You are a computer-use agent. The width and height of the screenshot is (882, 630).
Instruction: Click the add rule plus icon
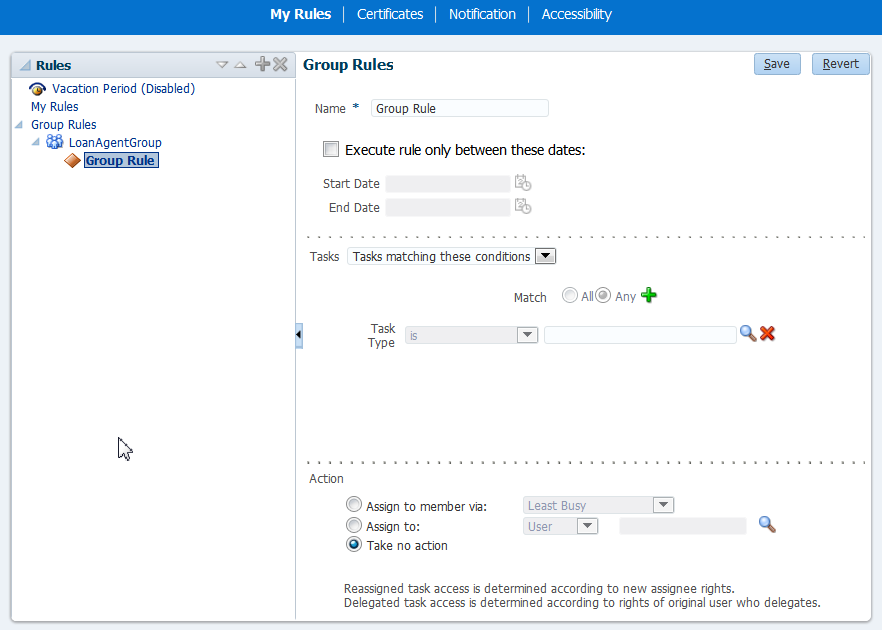pos(262,64)
